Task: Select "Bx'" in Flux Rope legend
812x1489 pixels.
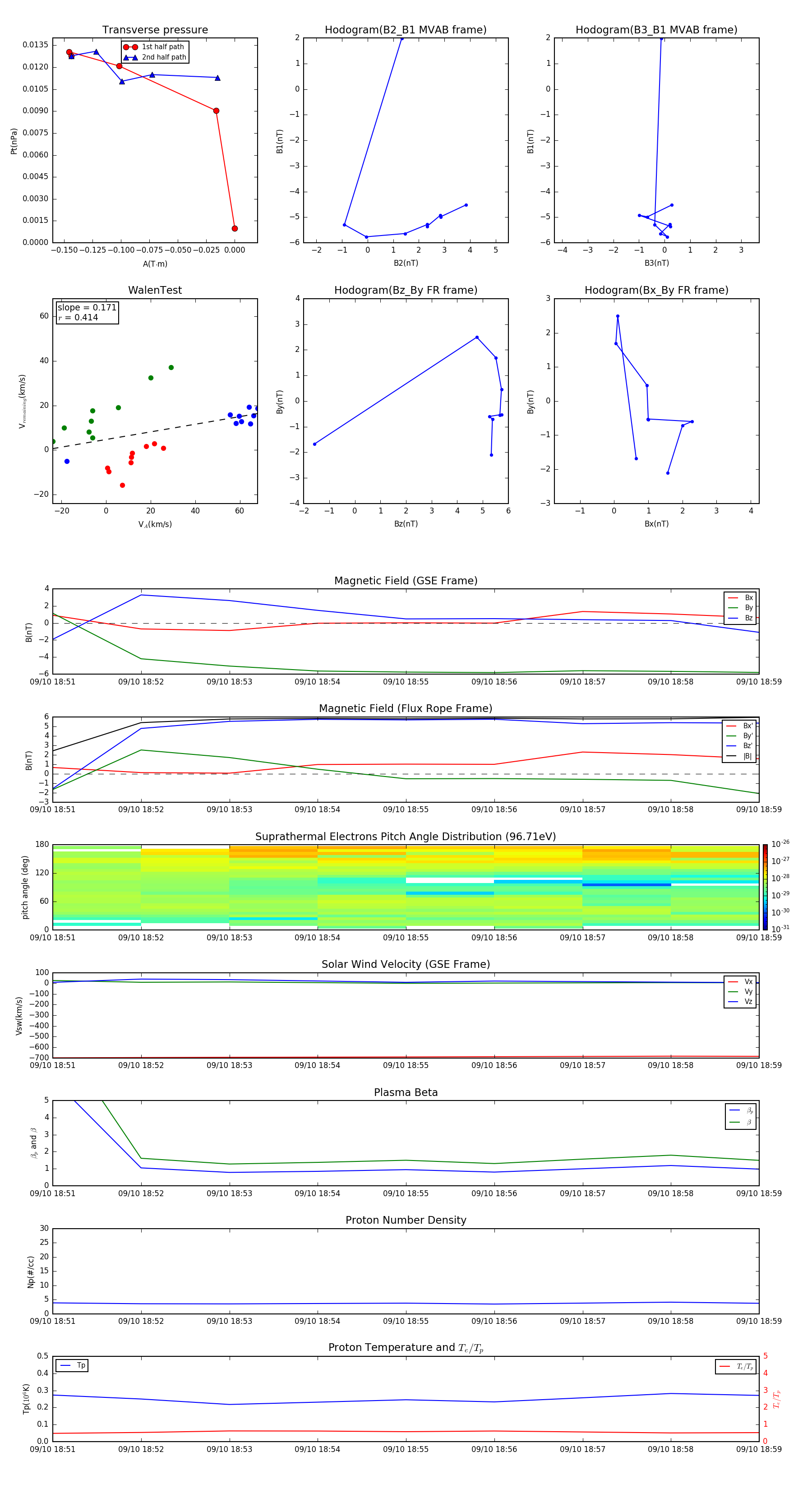Action: pyautogui.click(x=740, y=726)
